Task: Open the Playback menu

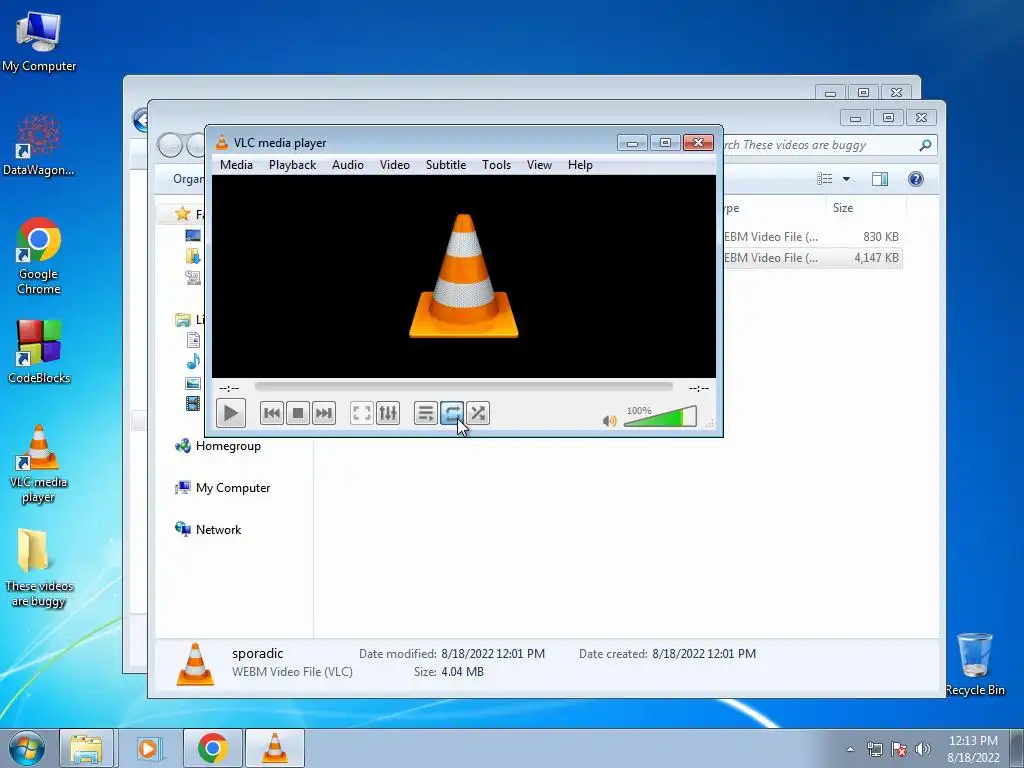Action: click(292, 165)
